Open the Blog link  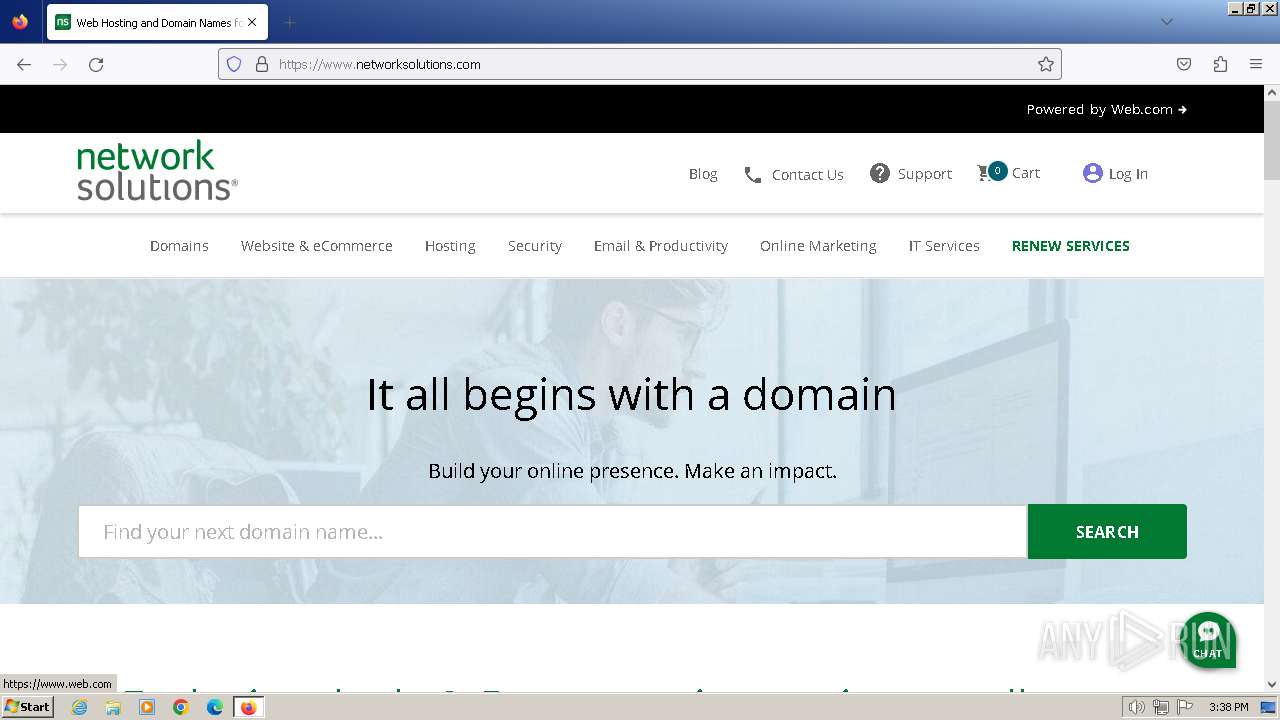[x=703, y=174]
